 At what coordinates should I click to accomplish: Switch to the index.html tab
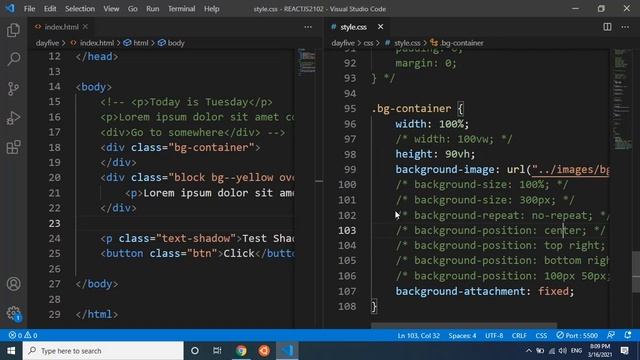tap(61, 27)
